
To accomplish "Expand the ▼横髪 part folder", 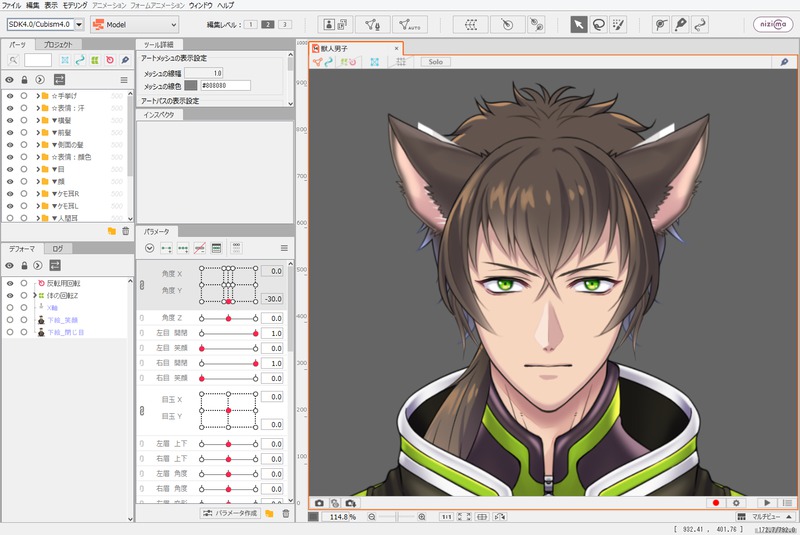I will tap(38, 120).
